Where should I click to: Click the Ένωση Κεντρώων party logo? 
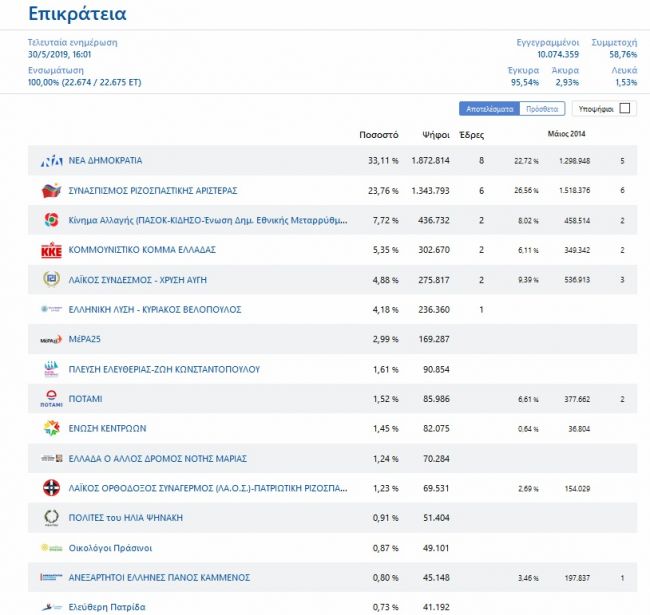[x=51, y=428]
